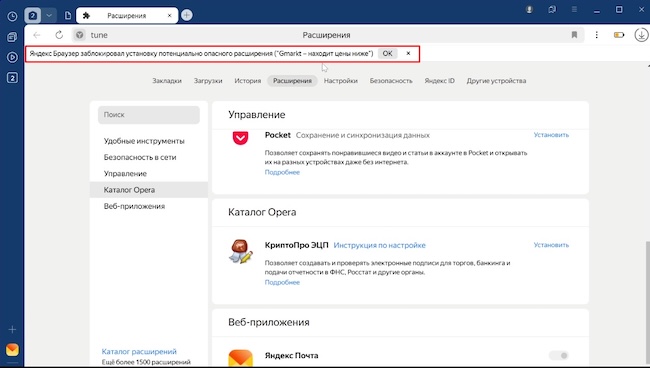
Task: Toggle the Яндекс Почта web app switch
Action: pyautogui.click(x=559, y=356)
